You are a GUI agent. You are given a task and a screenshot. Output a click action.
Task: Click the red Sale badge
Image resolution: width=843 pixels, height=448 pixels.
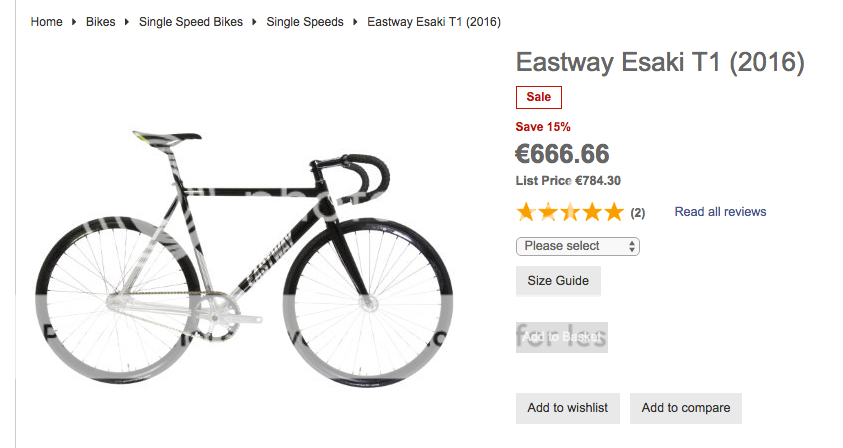pos(539,97)
